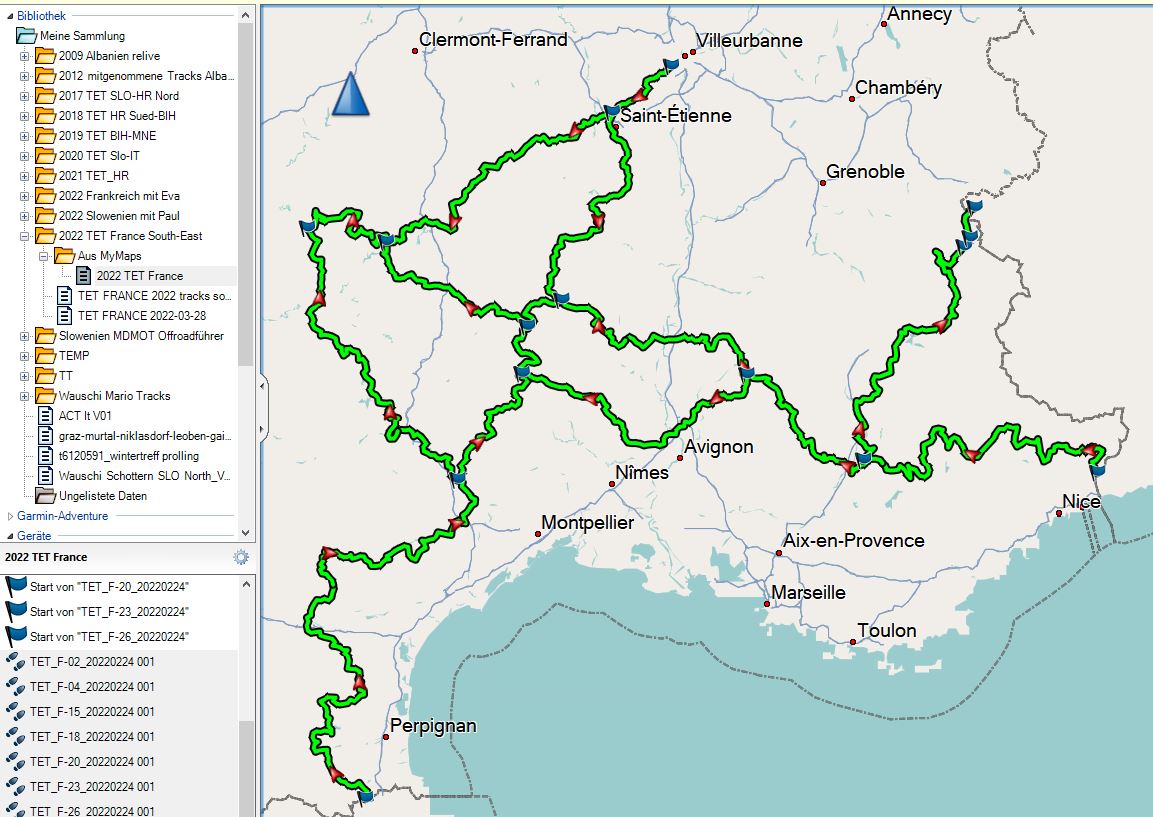Select TET FRANCE 2022-03-28 list
The height and width of the screenshot is (817, 1153).
[141, 316]
